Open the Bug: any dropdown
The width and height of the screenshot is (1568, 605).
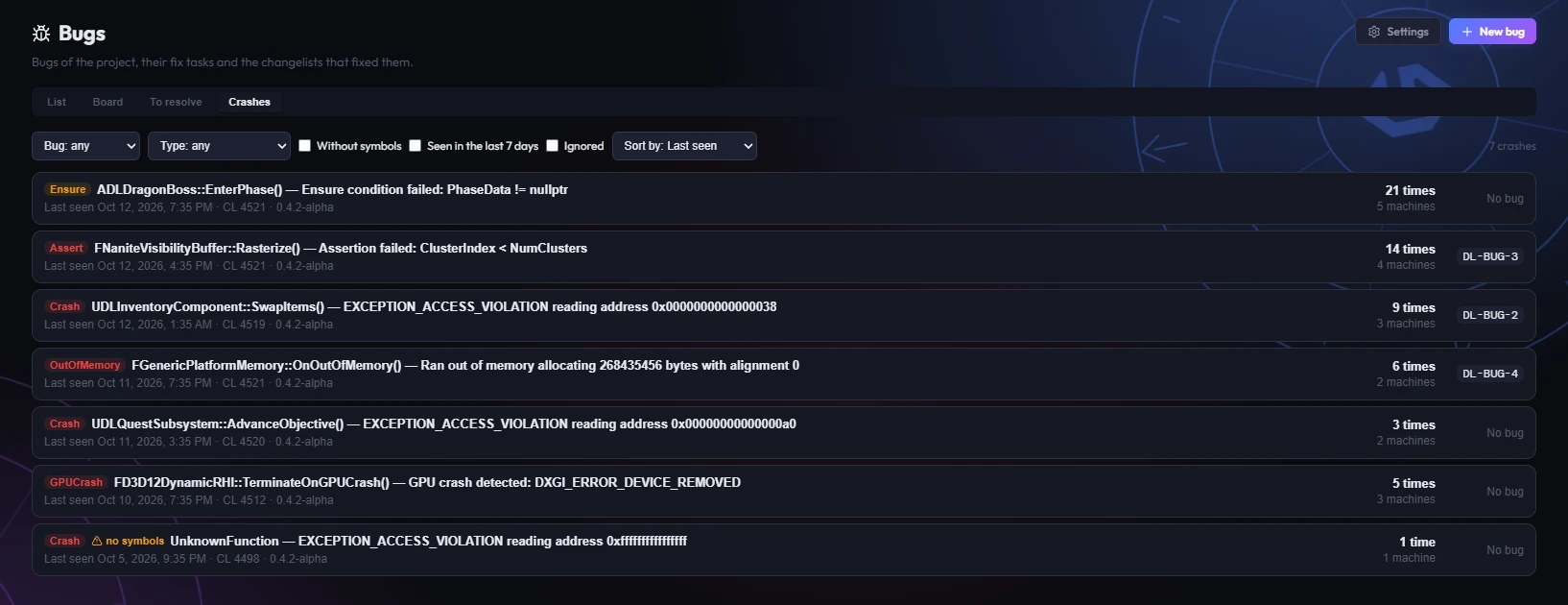click(86, 146)
